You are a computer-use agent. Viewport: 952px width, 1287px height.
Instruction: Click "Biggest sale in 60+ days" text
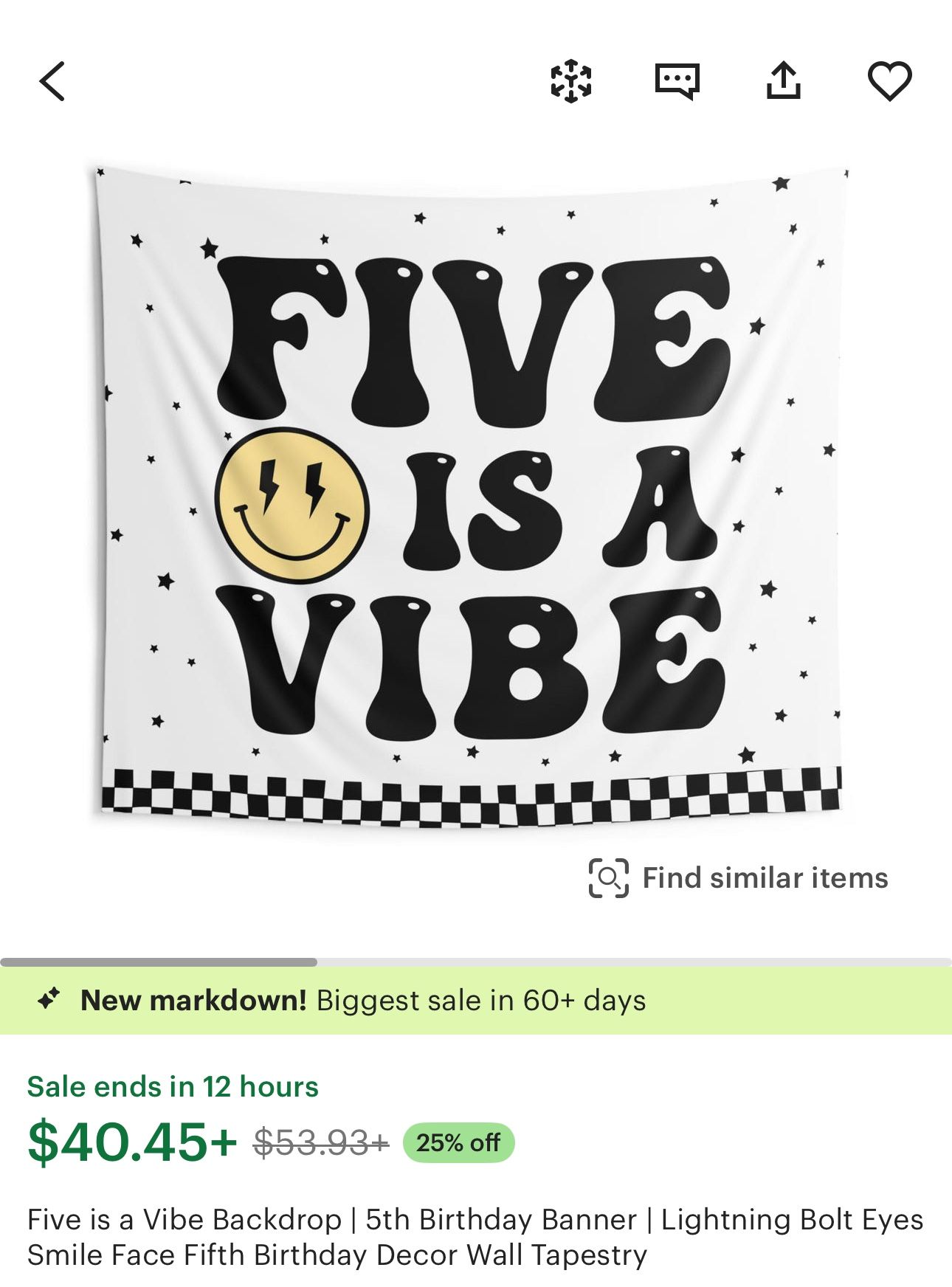[x=481, y=1001]
